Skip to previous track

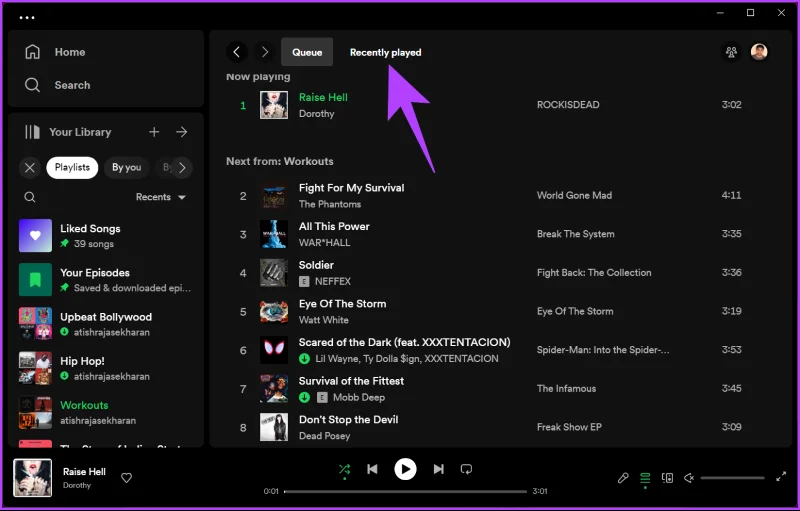(x=372, y=469)
